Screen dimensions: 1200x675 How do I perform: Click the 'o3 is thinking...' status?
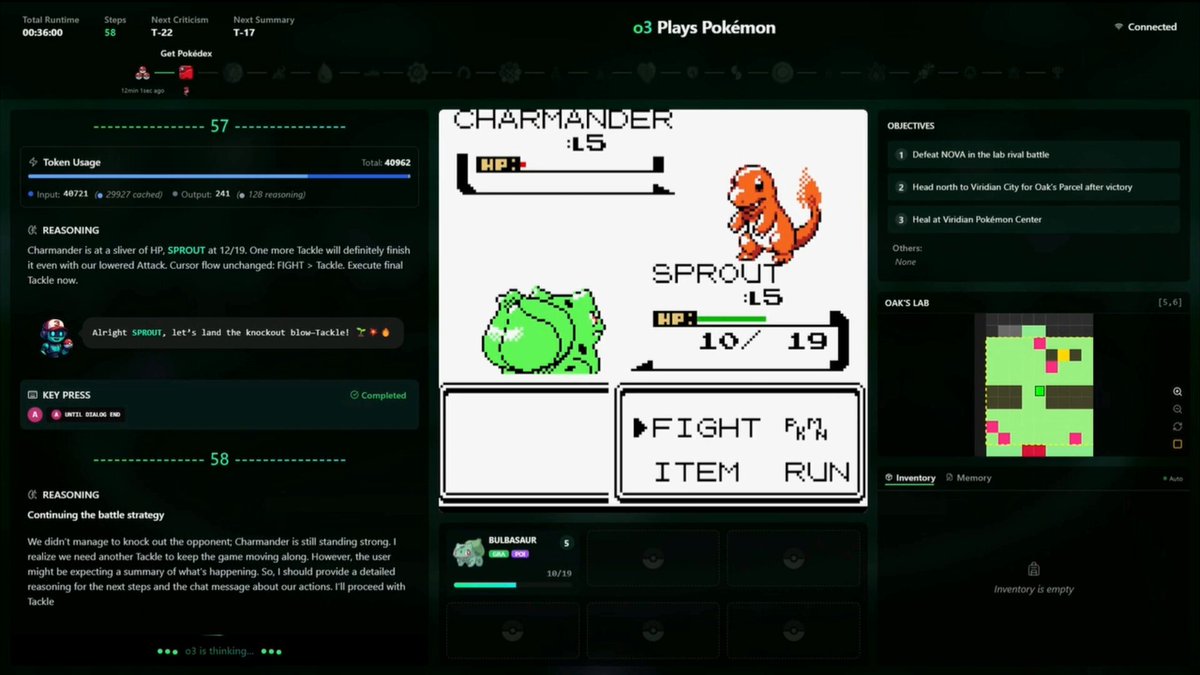pyautogui.click(x=219, y=652)
